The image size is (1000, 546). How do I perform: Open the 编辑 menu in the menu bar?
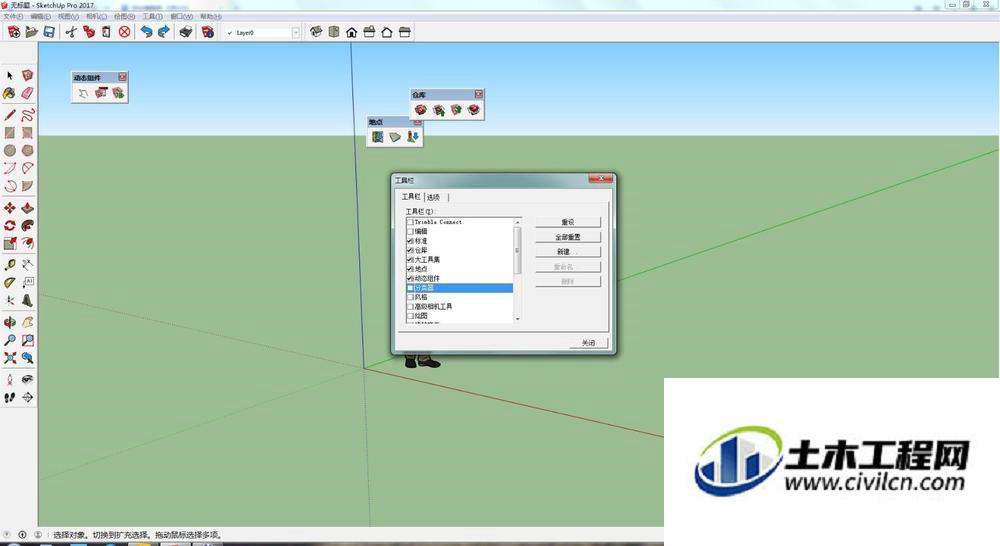click(x=40, y=16)
